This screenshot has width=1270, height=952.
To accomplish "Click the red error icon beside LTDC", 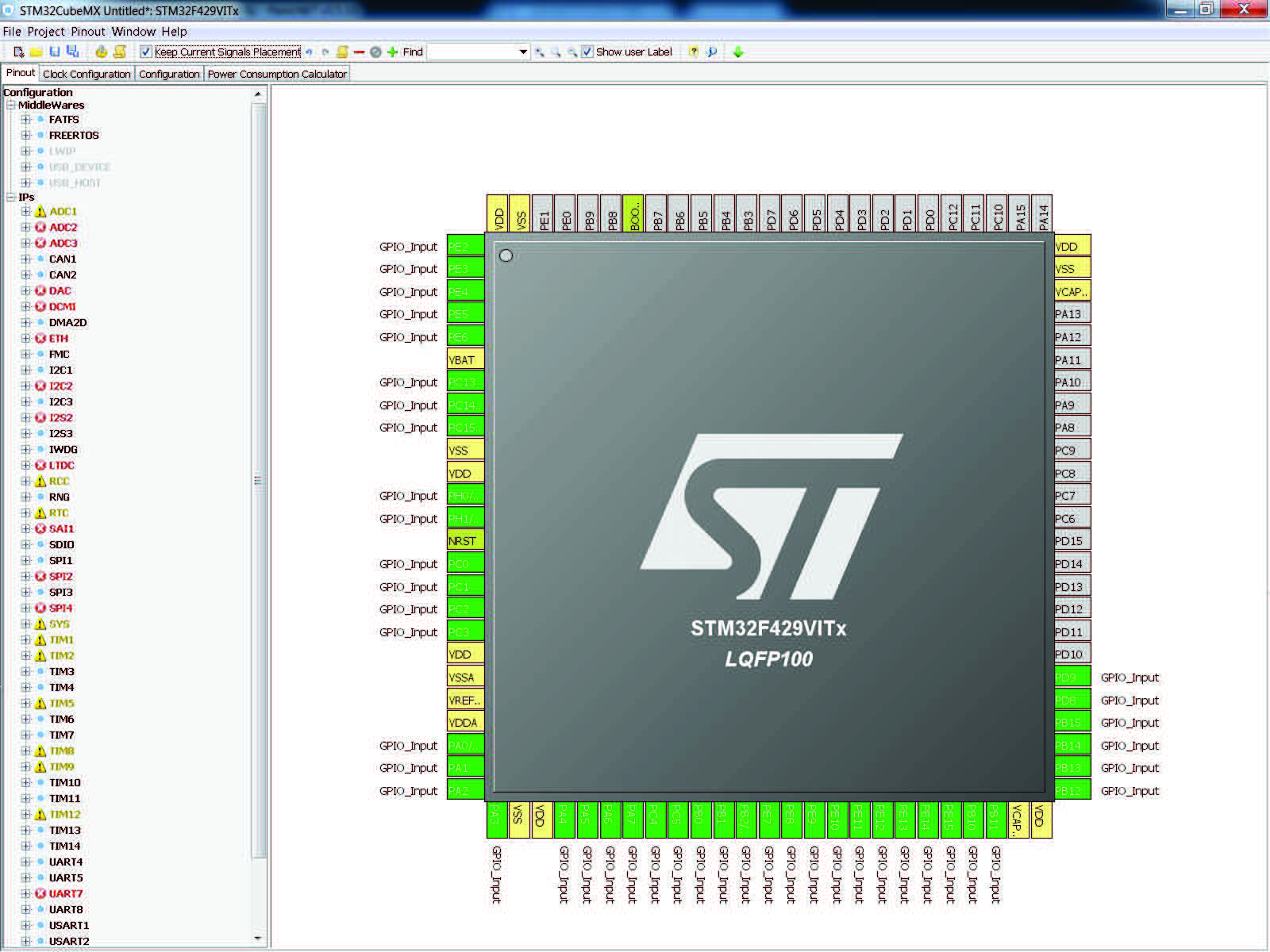I will (40, 466).
